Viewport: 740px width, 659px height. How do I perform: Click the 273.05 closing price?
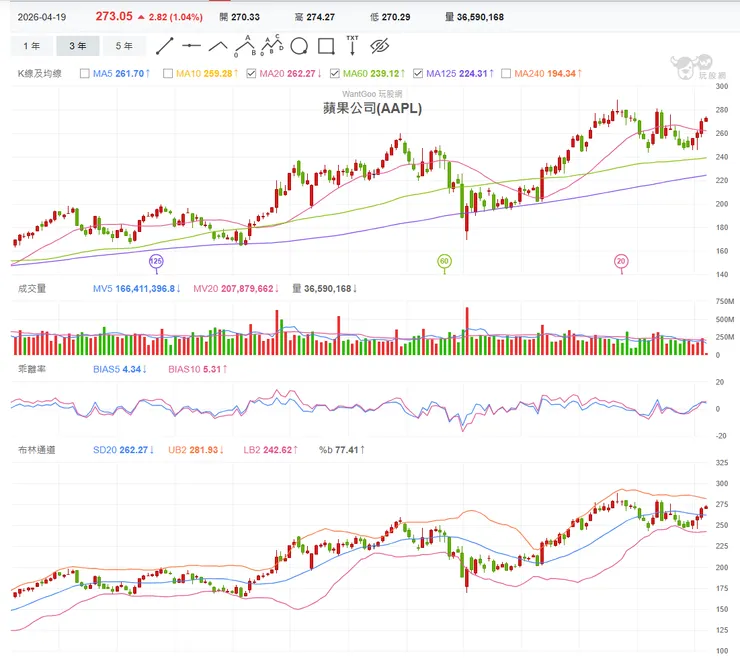click(x=114, y=17)
